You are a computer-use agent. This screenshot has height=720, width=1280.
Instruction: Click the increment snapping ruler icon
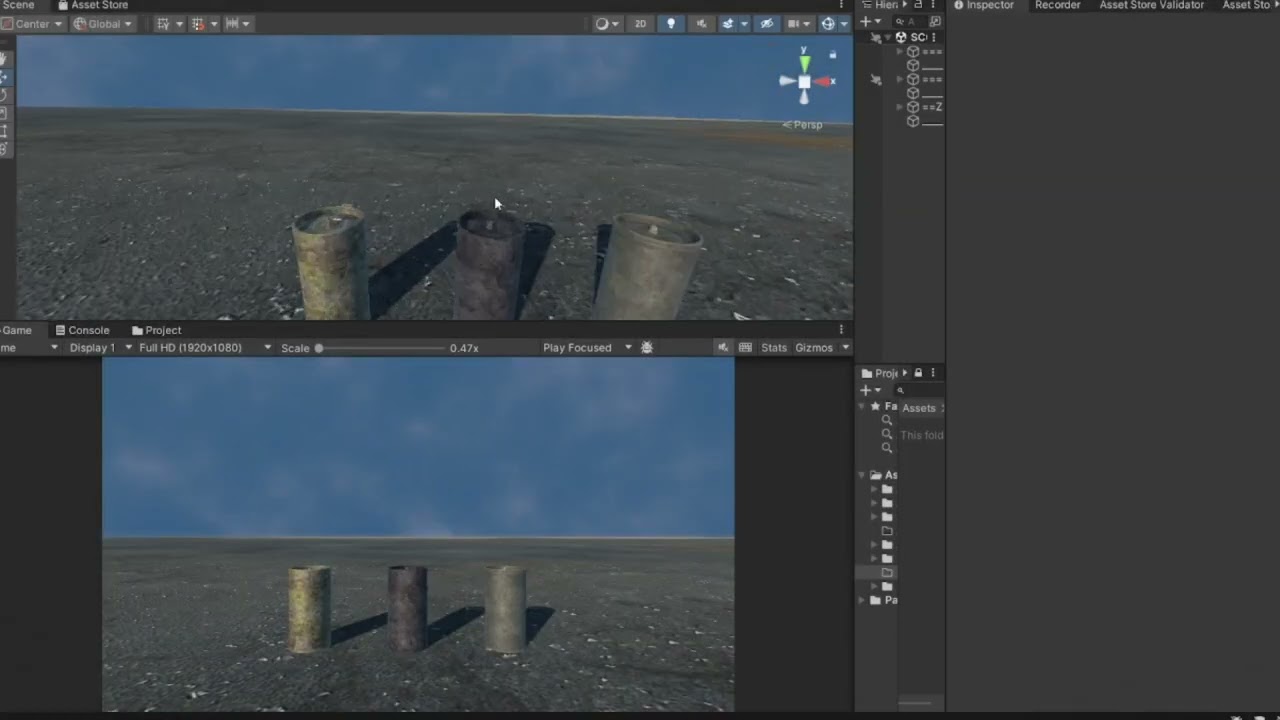click(232, 24)
